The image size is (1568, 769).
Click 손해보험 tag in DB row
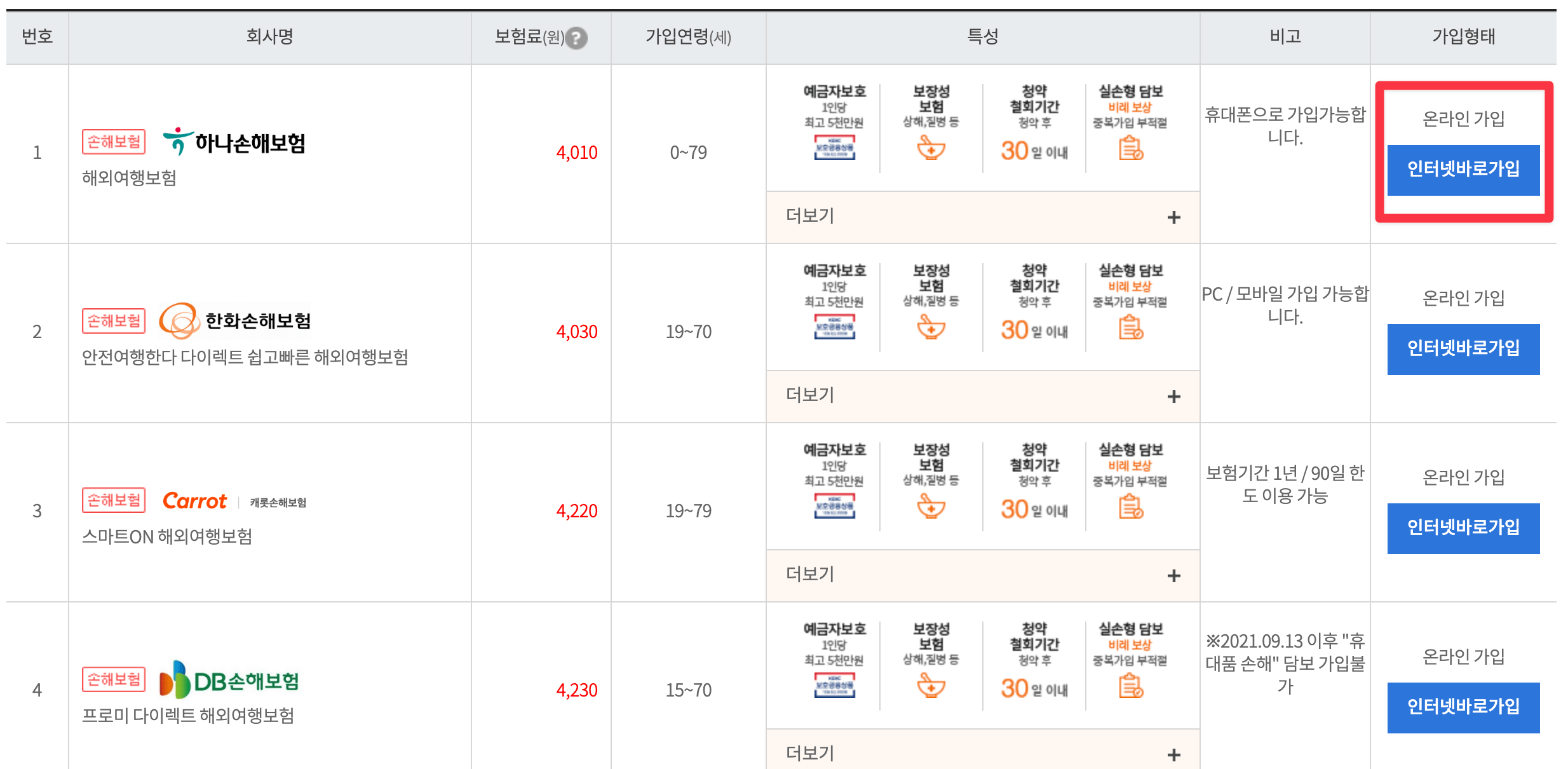point(114,679)
